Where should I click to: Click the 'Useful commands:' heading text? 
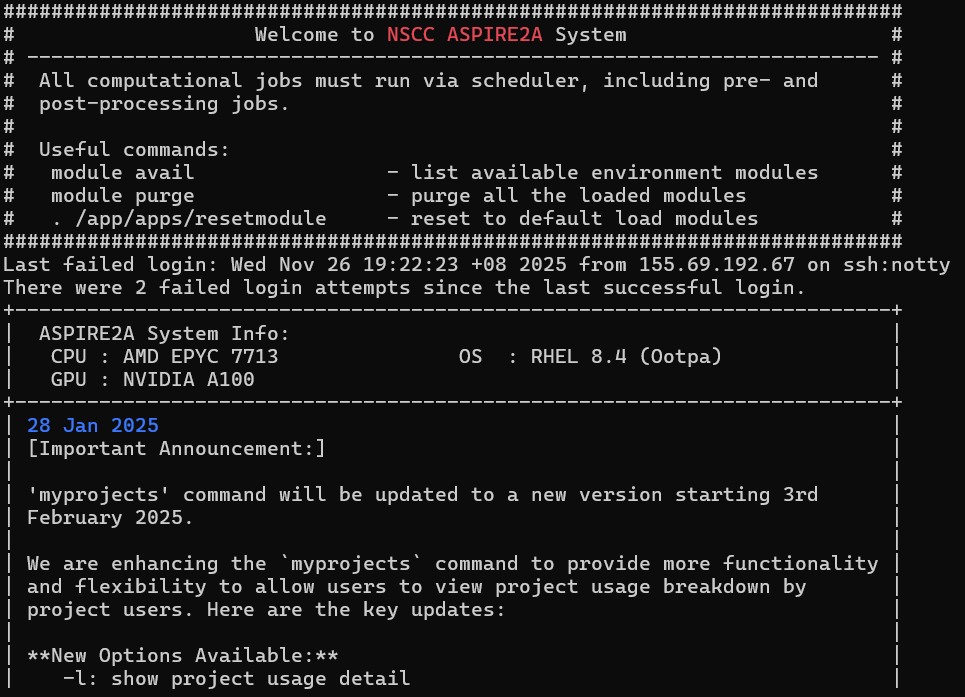point(134,150)
